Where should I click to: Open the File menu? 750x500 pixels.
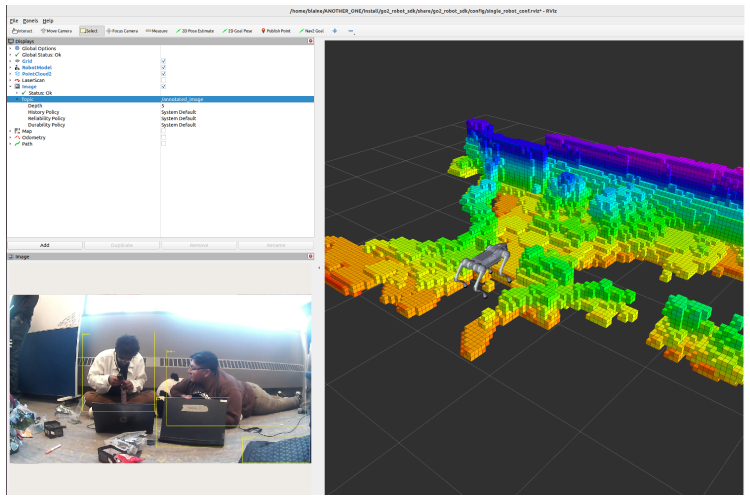pyautogui.click(x=13, y=20)
